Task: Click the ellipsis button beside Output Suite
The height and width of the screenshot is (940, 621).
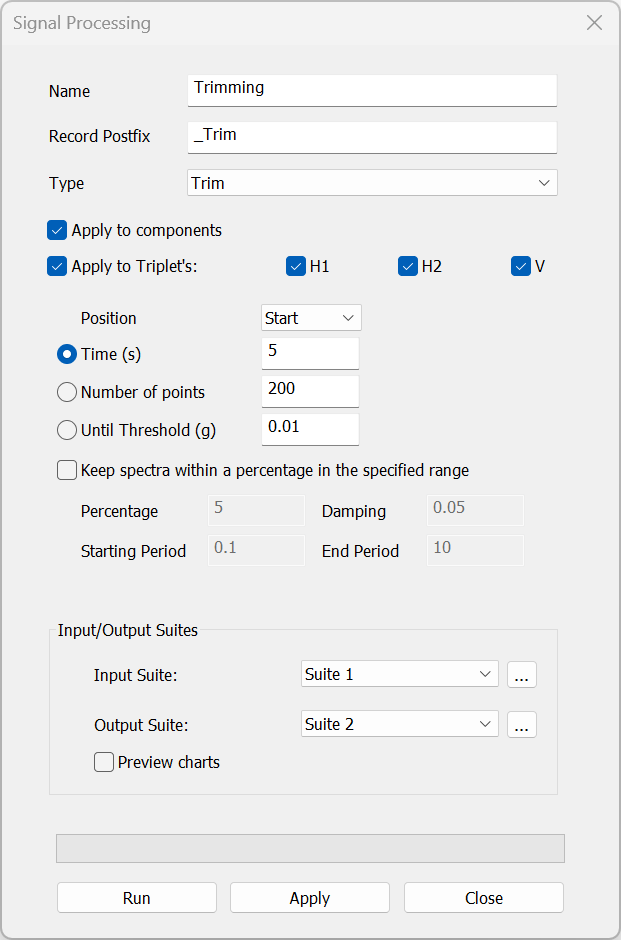Action: click(521, 725)
